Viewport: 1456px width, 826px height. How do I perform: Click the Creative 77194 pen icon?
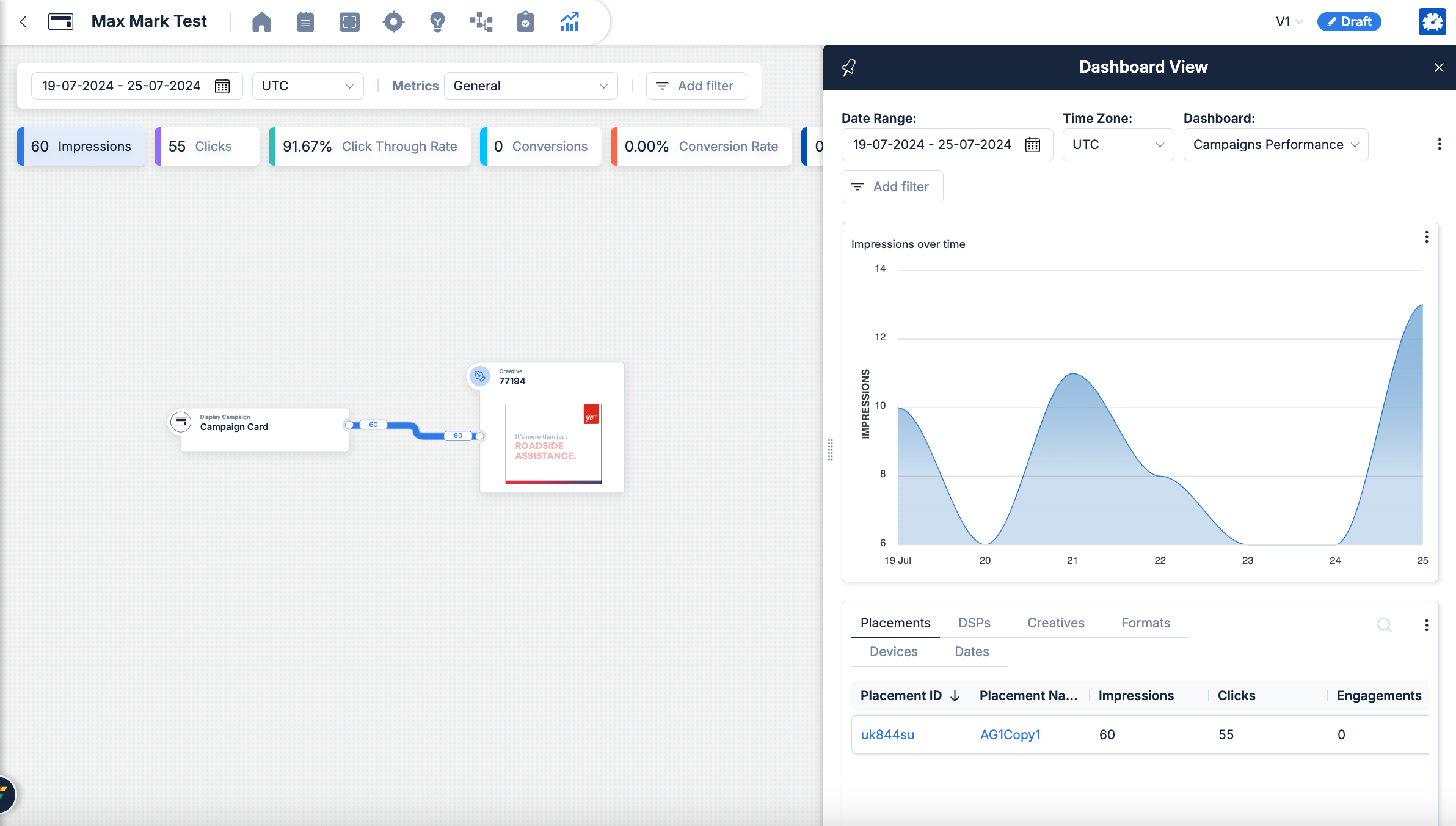click(x=480, y=376)
